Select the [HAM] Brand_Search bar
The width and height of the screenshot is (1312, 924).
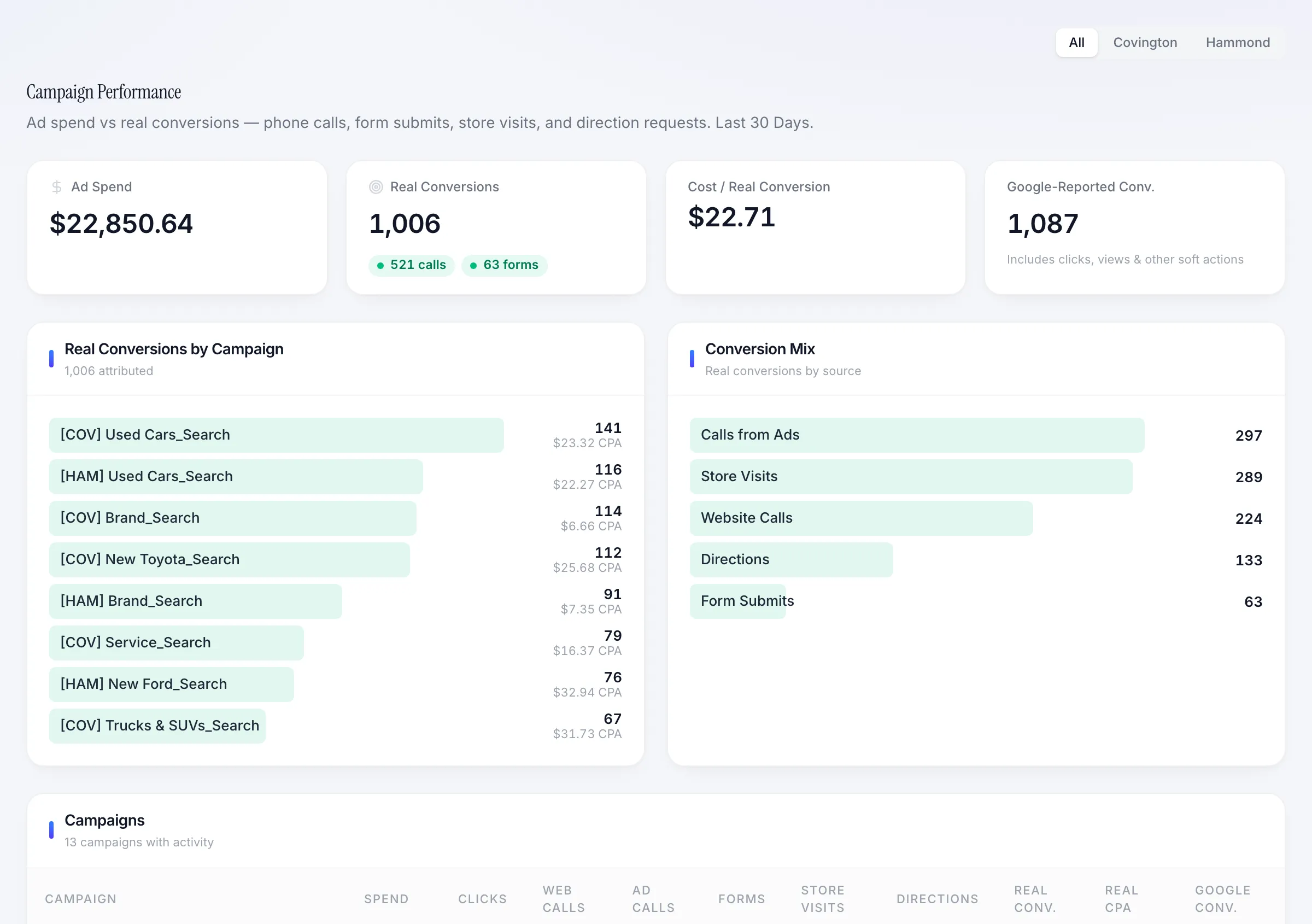point(195,601)
